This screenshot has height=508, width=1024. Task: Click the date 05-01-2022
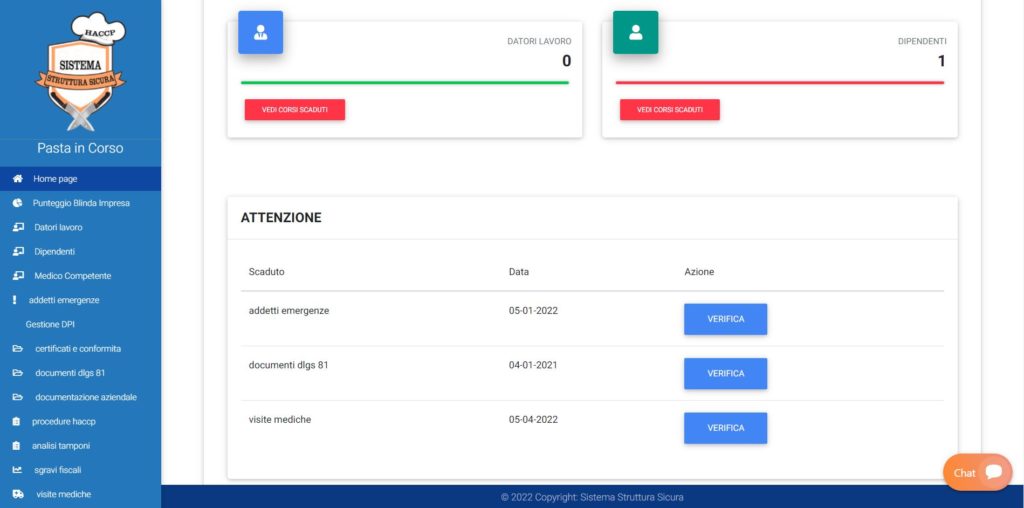point(534,311)
